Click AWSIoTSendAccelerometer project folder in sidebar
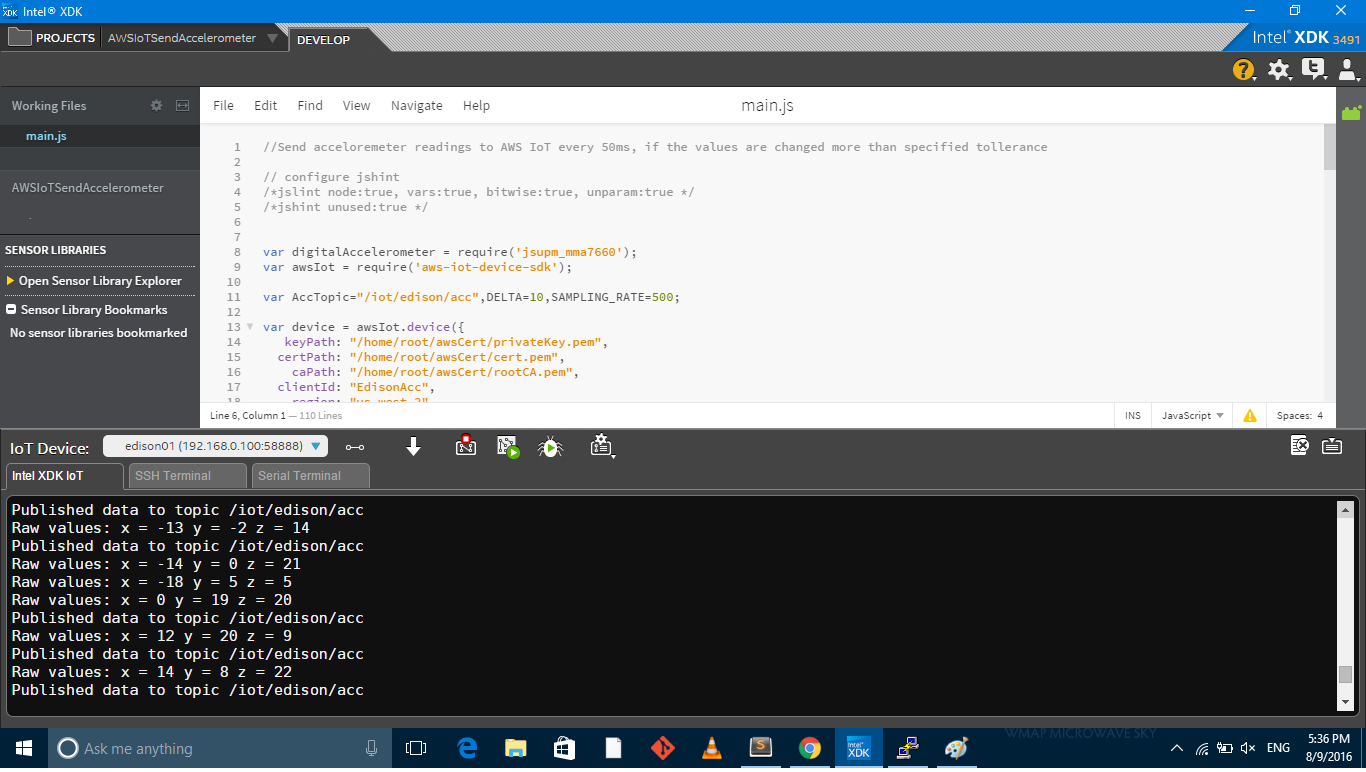This screenshot has height=772, width=1366. (88, 188)
